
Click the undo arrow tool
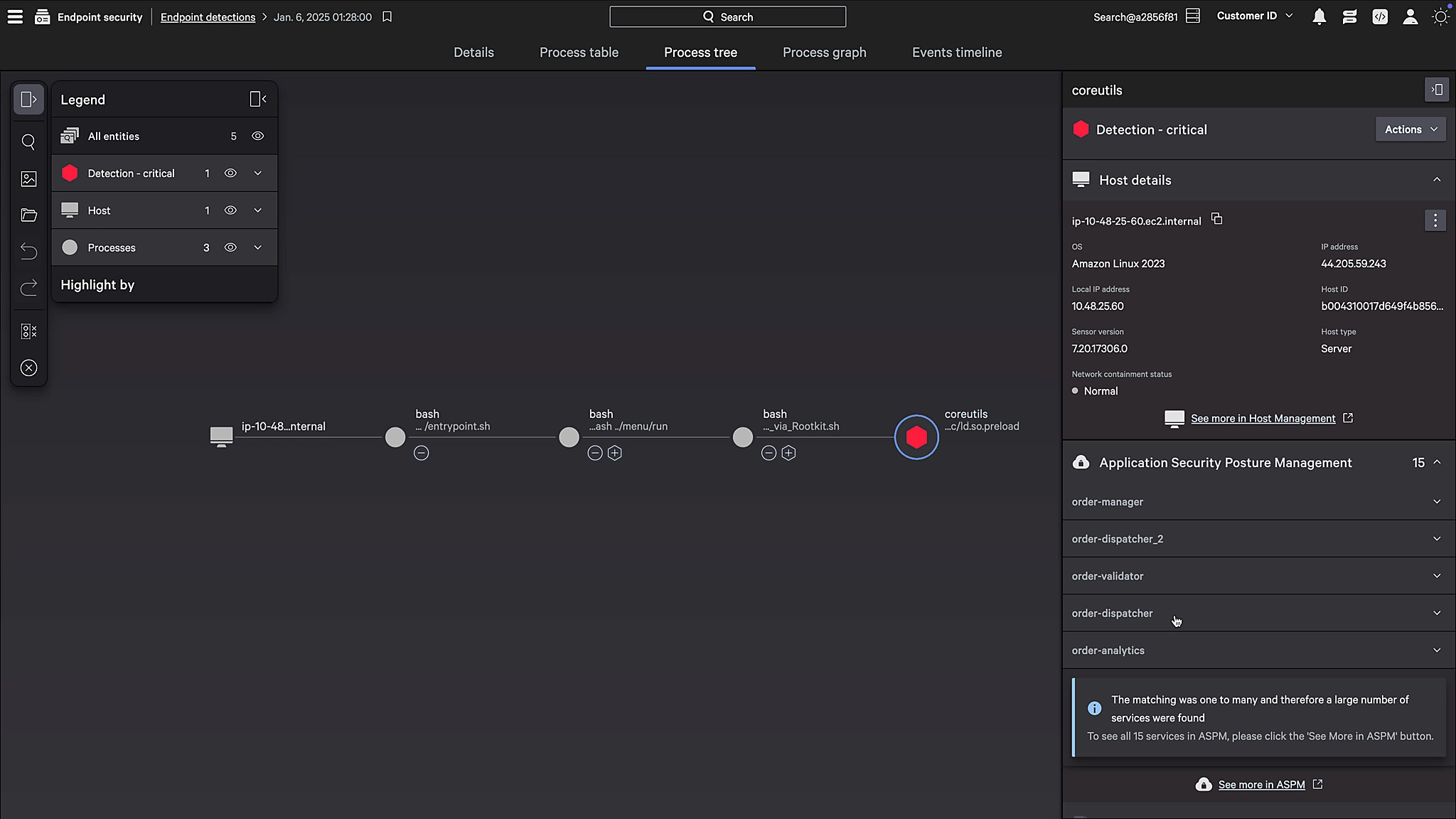pyautogui.click(x=28, y=251)
